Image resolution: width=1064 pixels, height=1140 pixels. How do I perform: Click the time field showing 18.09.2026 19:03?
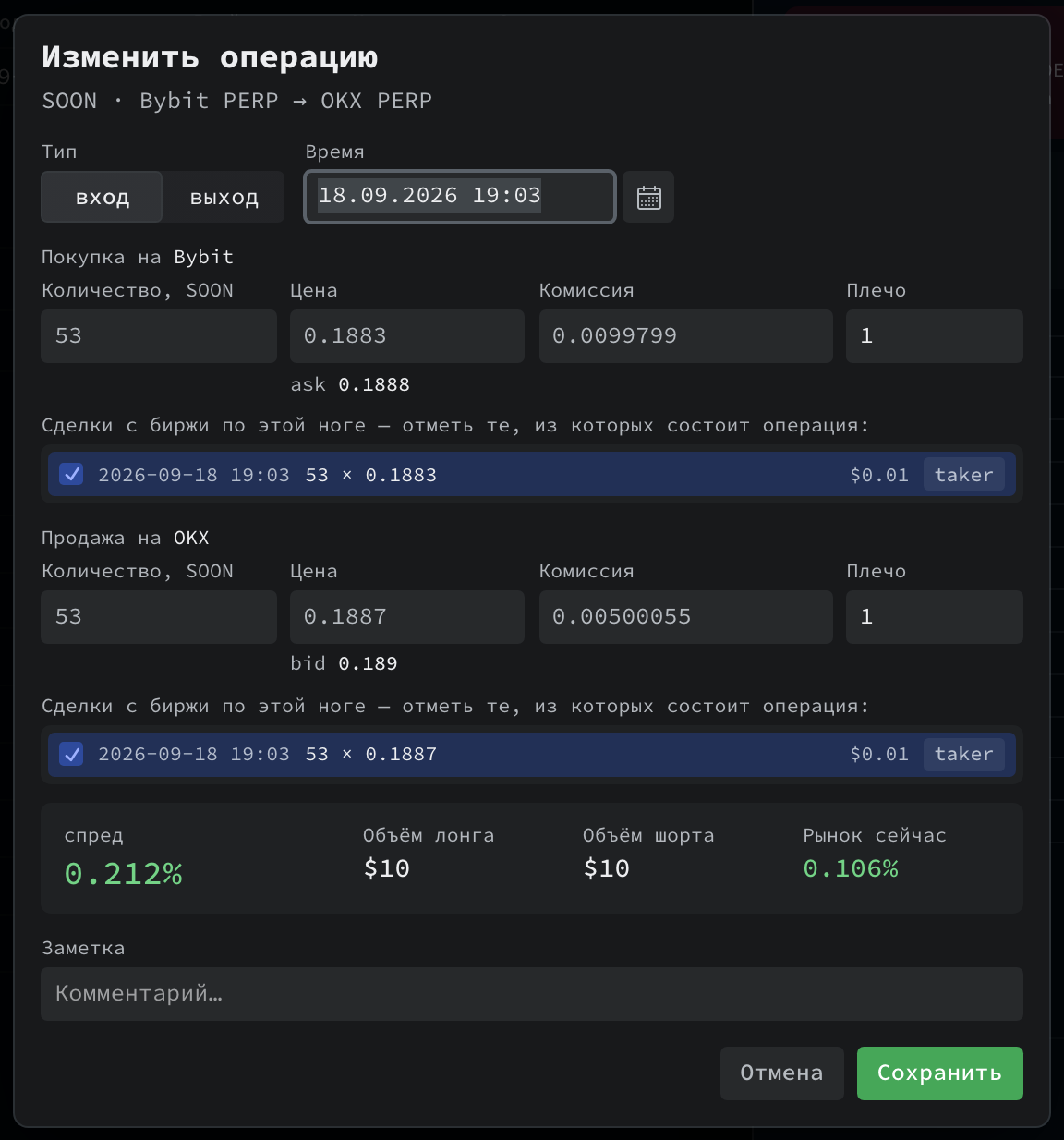[x=460, y=197]
